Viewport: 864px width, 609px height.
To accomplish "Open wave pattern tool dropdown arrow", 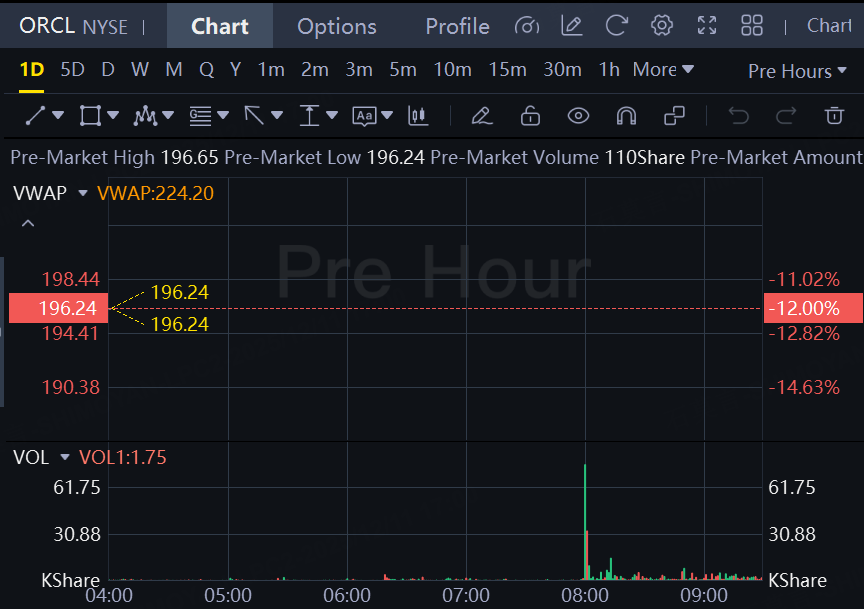I will [168, 115].
